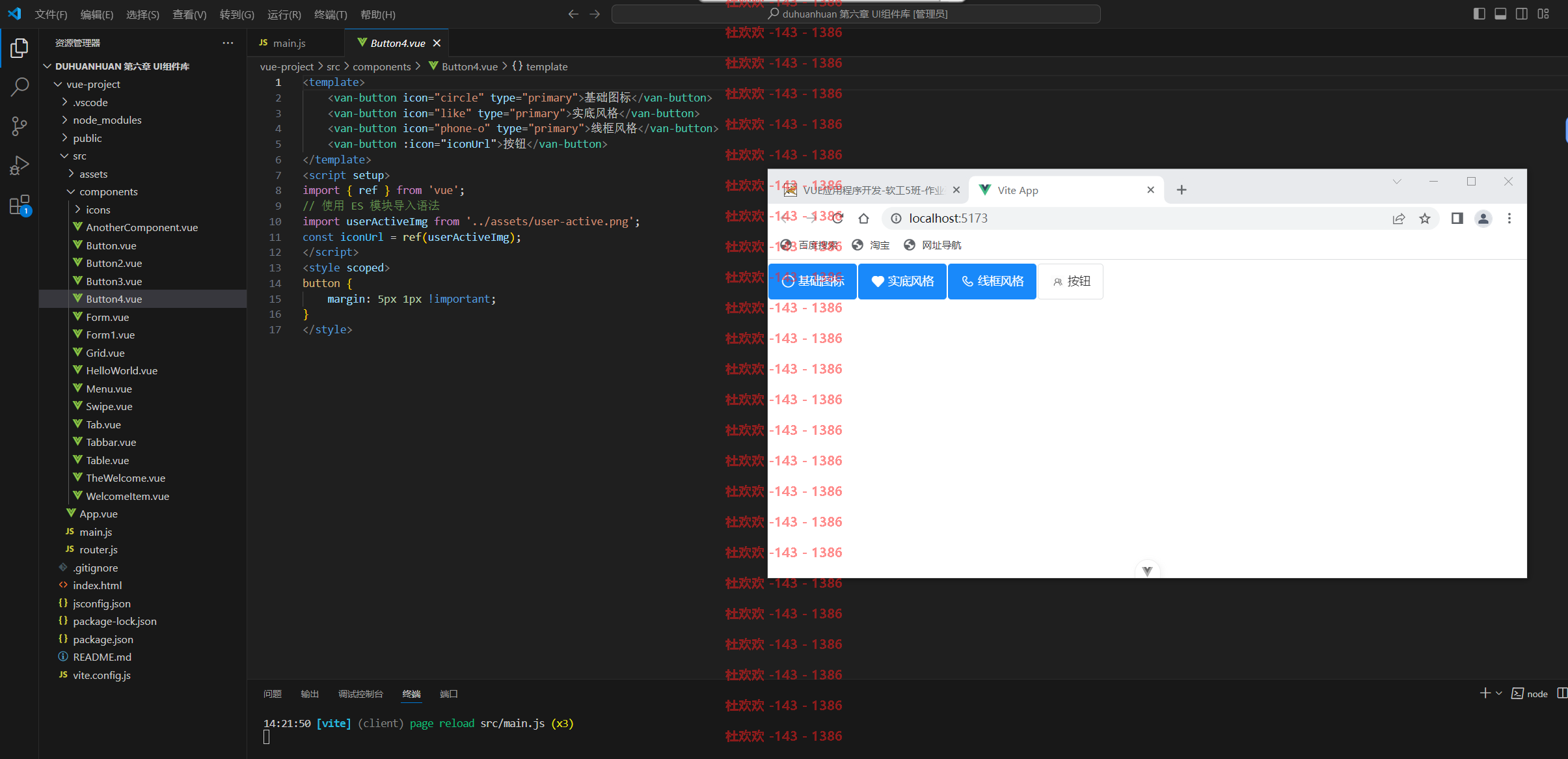Expand the node_modules folder
The image size is (1568, 759).
pos(64,120)
